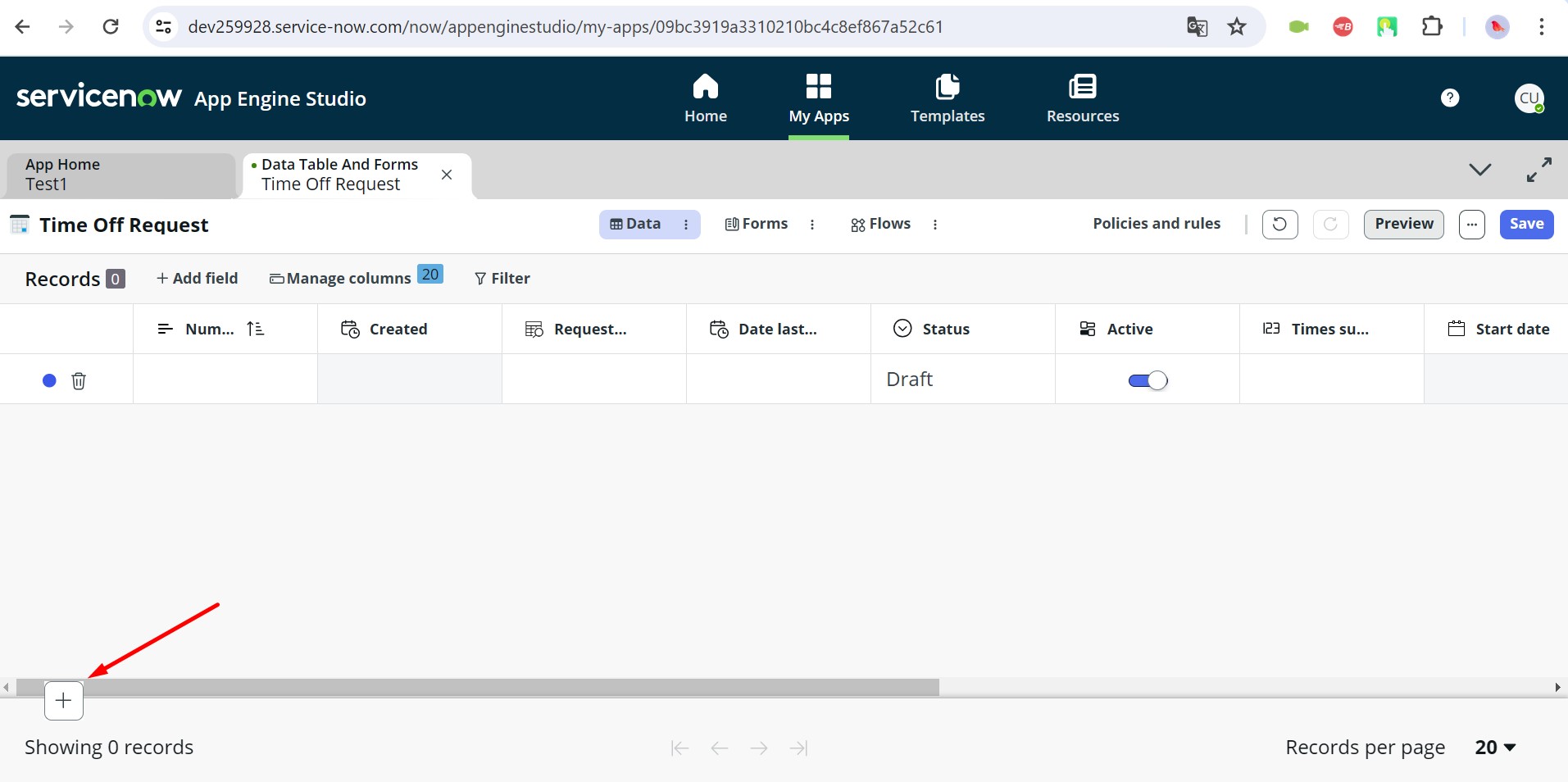Switch to the Data view
Screen dimensions: 1568x782
pyautogui.click(x=635, y=224)
